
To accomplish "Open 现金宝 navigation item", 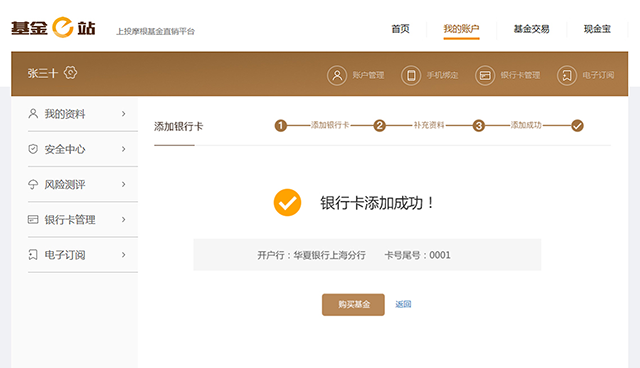I will [597, 29].
